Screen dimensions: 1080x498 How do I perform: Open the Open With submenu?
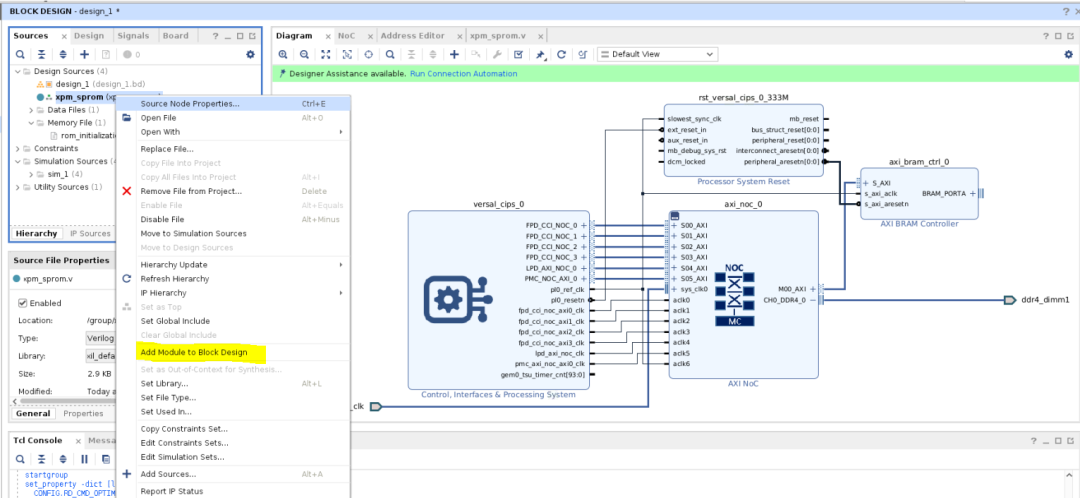(x=160, y=132)
